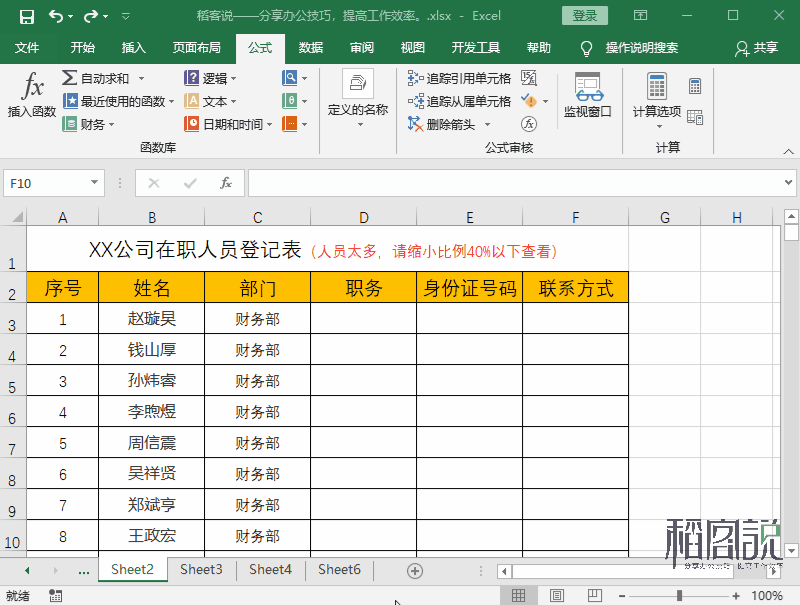The image size is (800, 605).
Task: Open Sheet6 worksheet tab
Action: click(339, 569)
